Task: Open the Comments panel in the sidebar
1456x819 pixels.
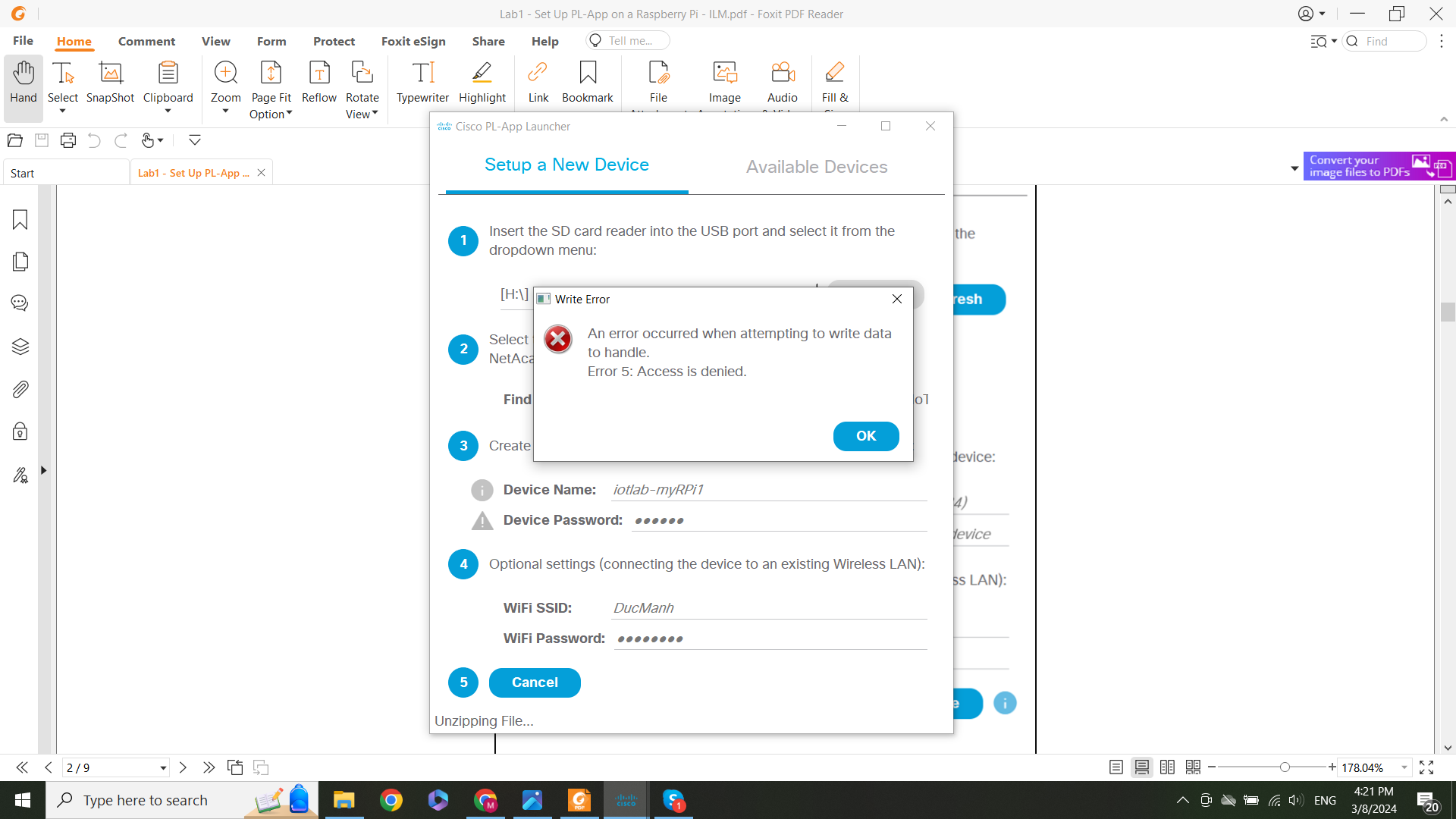Action: pyautogui.click(x=19, y=303)
